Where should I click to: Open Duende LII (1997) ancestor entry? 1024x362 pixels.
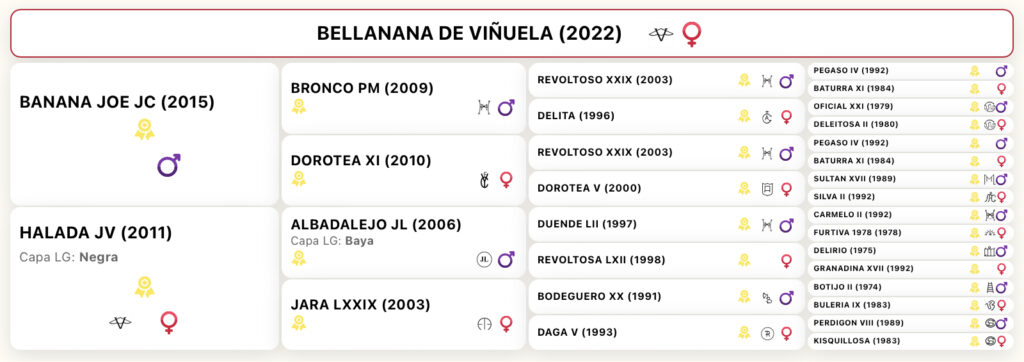666,224
